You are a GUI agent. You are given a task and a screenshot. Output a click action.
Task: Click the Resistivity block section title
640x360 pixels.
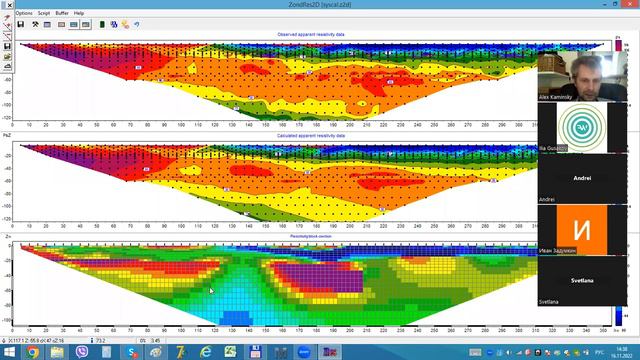coord(311,236)
